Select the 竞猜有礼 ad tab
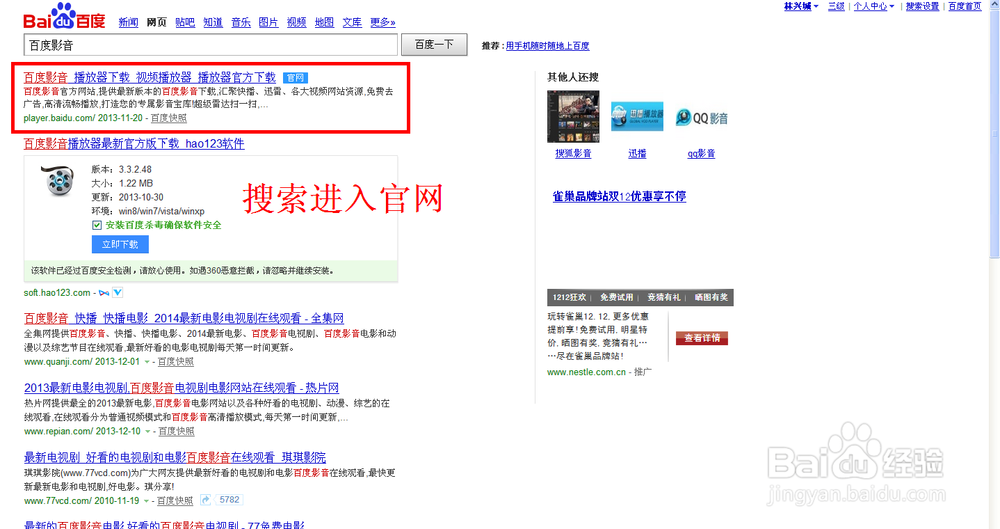 tap(664, 297)
